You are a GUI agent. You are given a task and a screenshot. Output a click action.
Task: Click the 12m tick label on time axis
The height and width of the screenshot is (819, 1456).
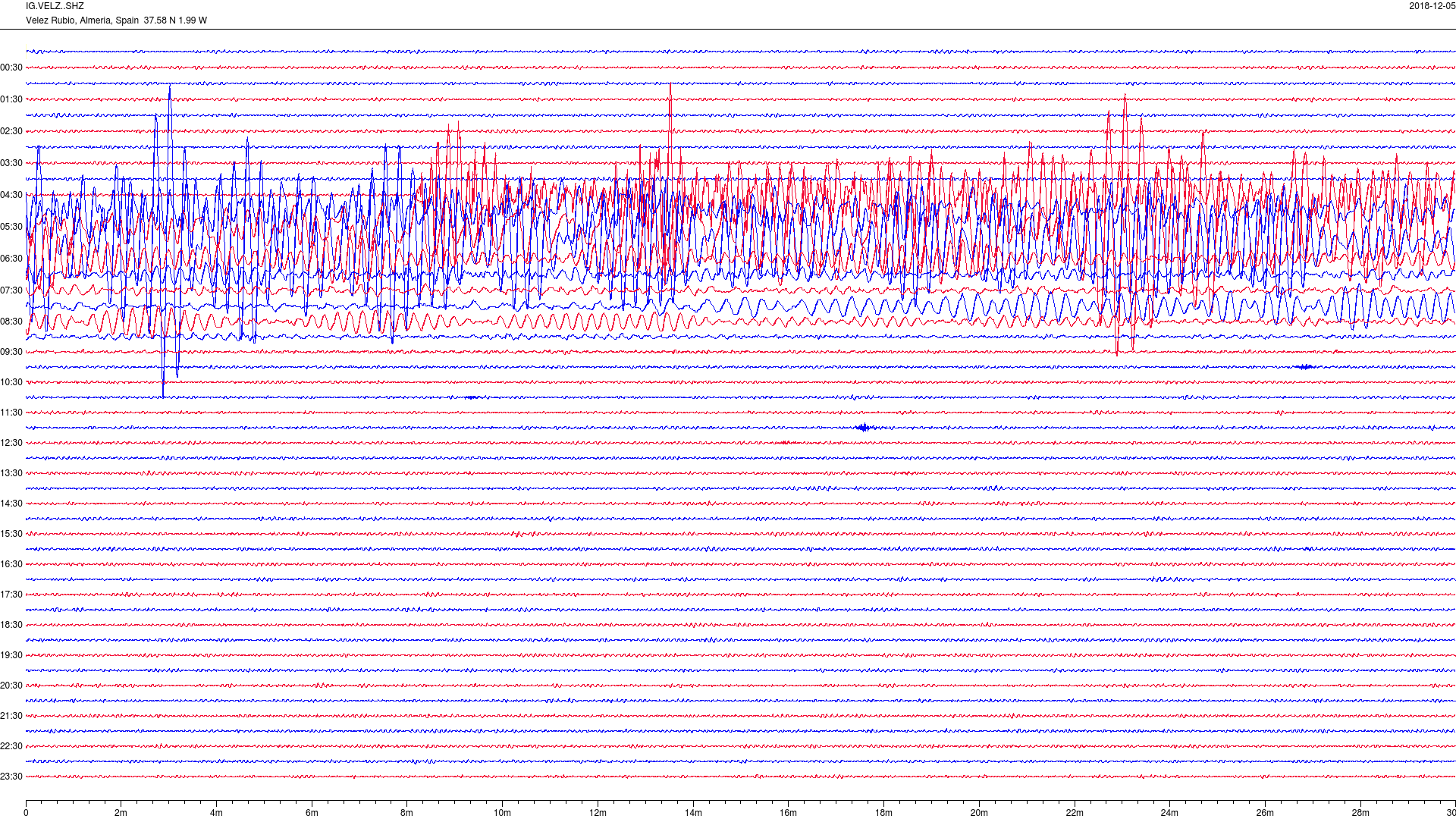598,813
